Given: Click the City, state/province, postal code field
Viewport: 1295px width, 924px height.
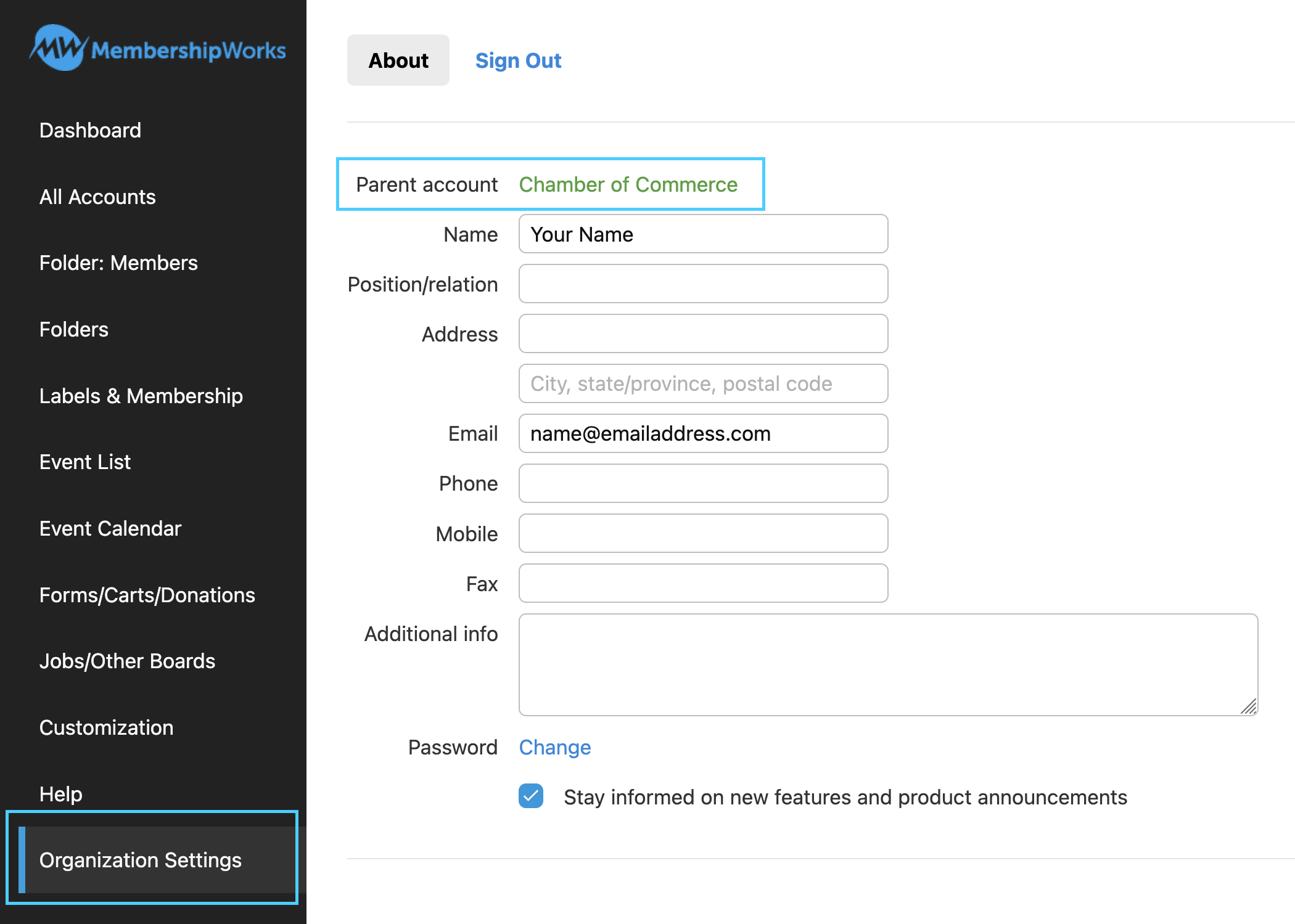Looking at the screenshot, I should point(703,383).
